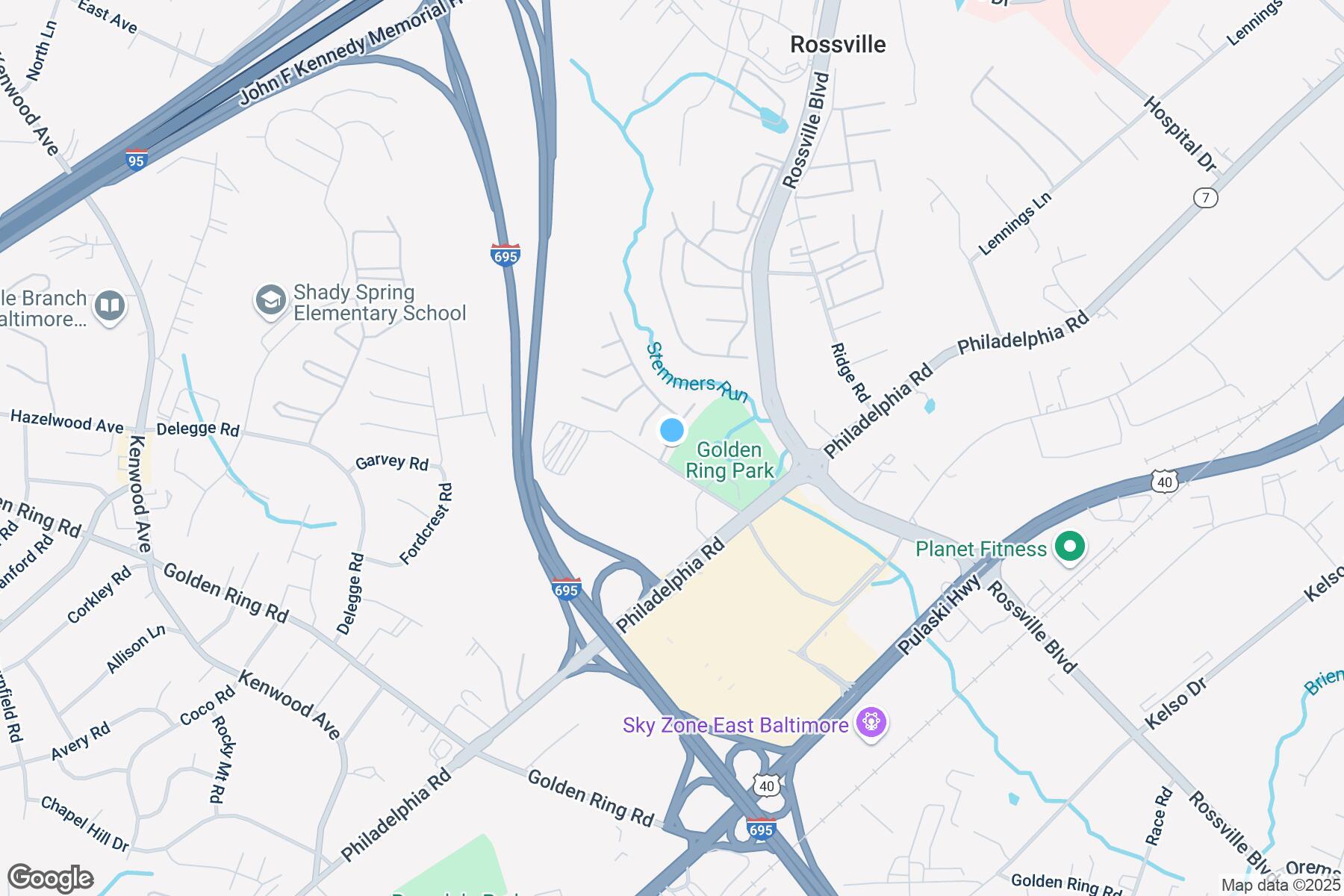Image resolution: width=1344 pixels, height=896 pixels.
Task: Click the US 40 shield near Pulaski Hwy
Action: [1164, 482]
